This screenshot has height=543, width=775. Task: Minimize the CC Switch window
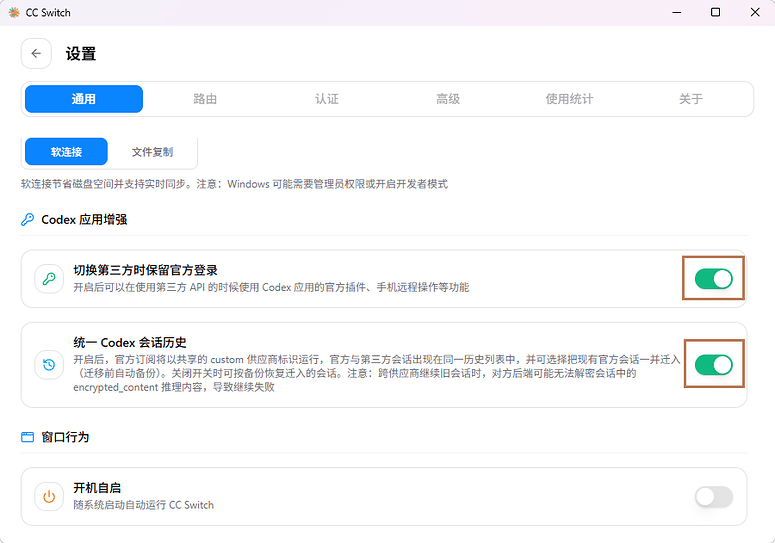tap(677, 12)
